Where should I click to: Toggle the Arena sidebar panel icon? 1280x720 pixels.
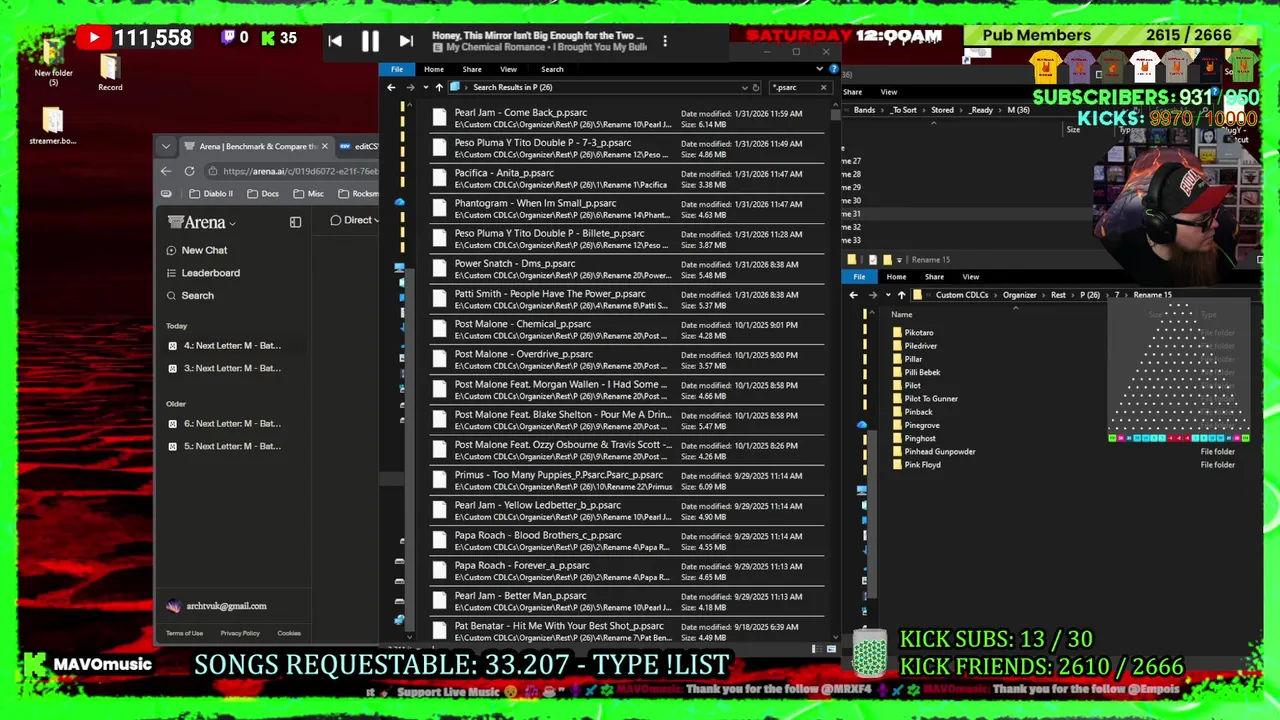tap(295, 222)
